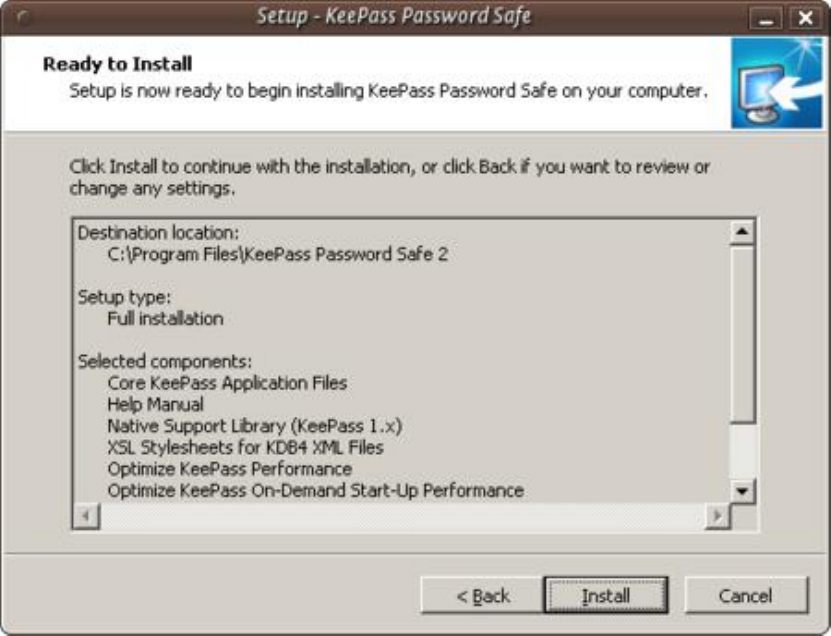The height and width of the screenshot is (636, 831).
Task: Click the horizontal scrollbar right arrow
Action: (x=717, y=517)
